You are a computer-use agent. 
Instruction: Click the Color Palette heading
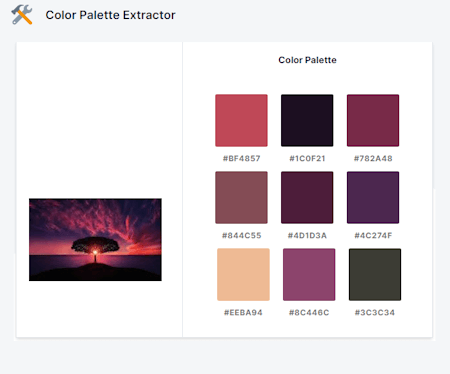tap(307, 60)
